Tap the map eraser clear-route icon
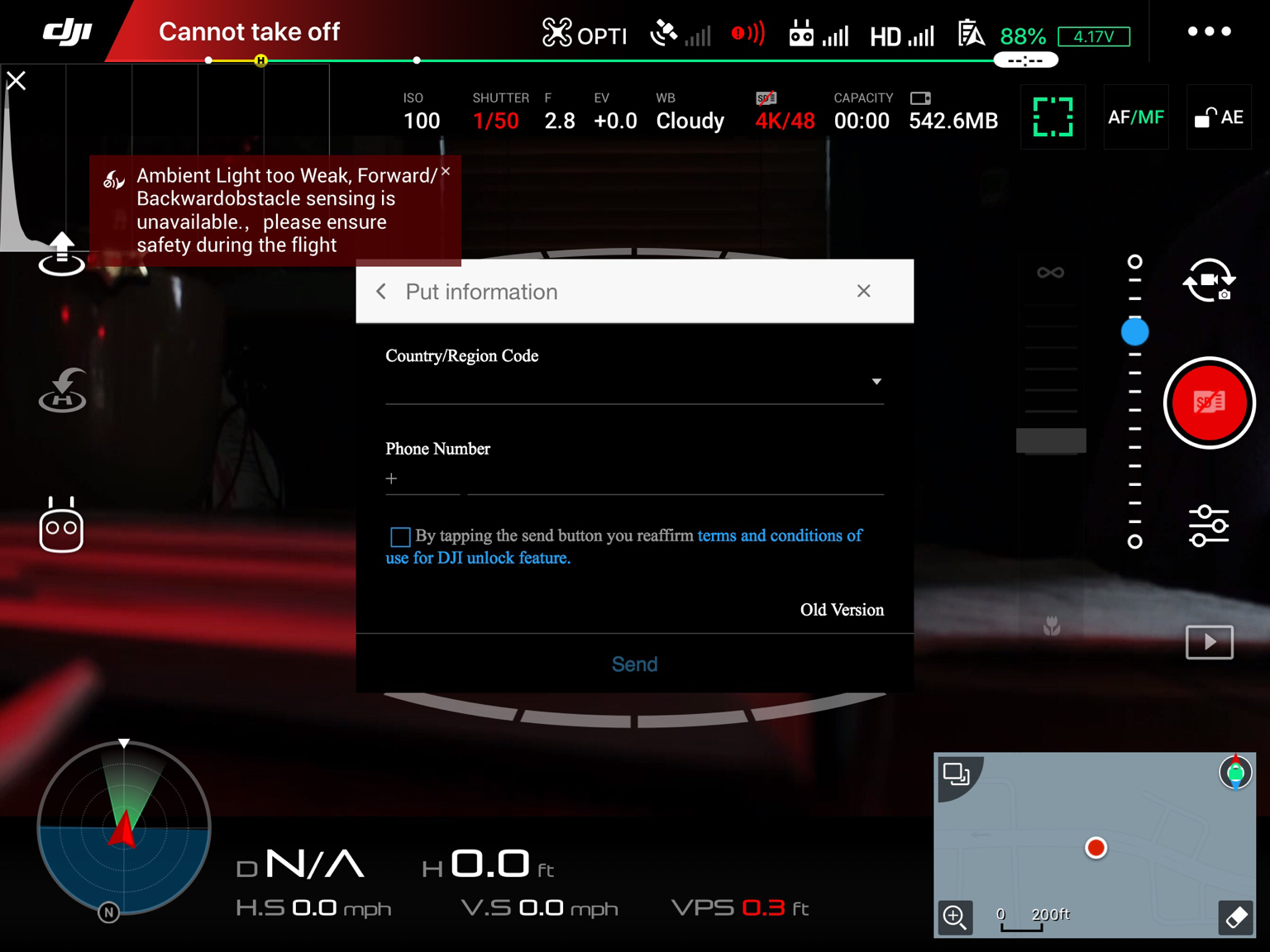 [x=1236, y=916]
